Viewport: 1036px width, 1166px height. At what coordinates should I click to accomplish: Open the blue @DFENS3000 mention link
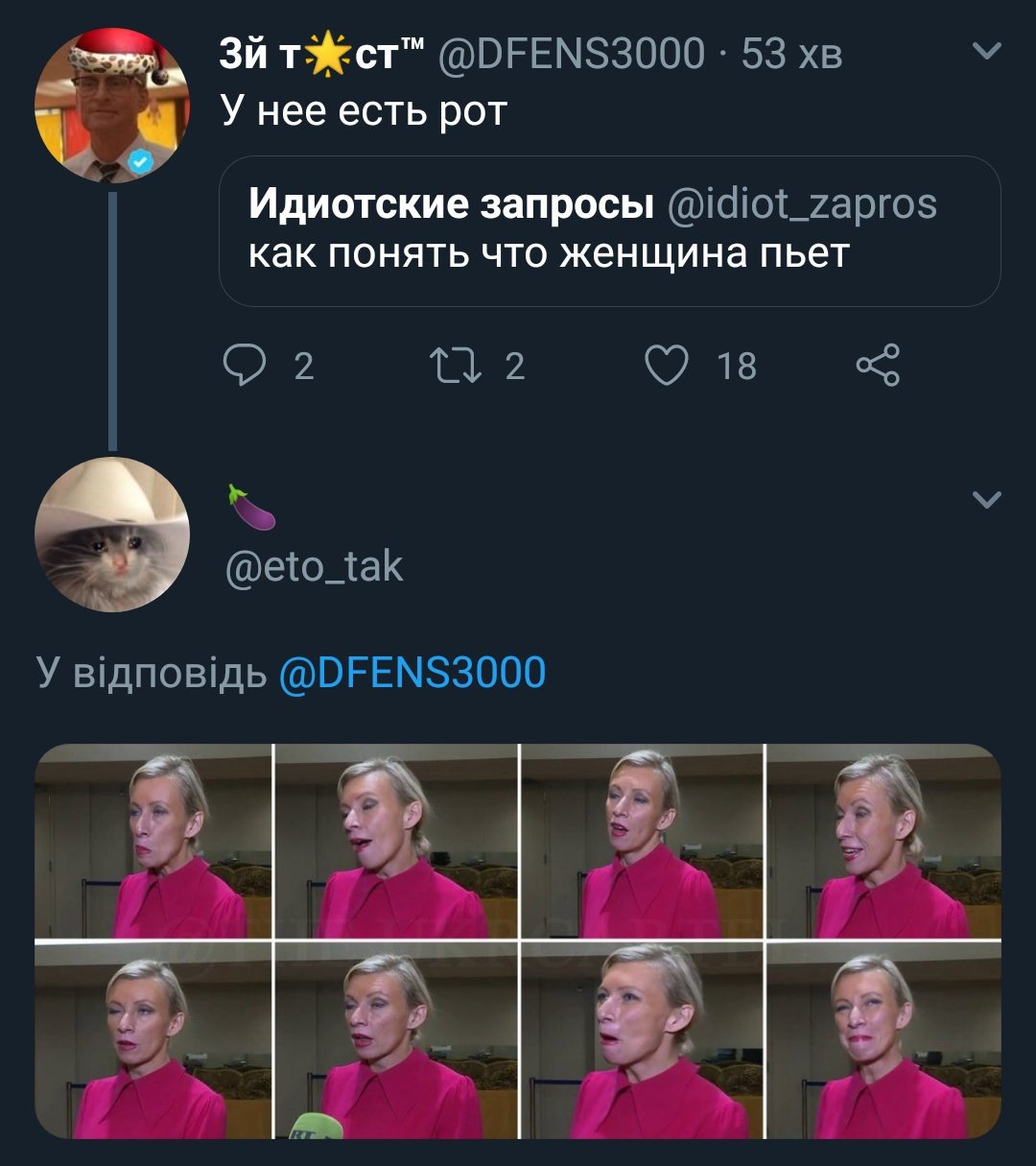412,673
